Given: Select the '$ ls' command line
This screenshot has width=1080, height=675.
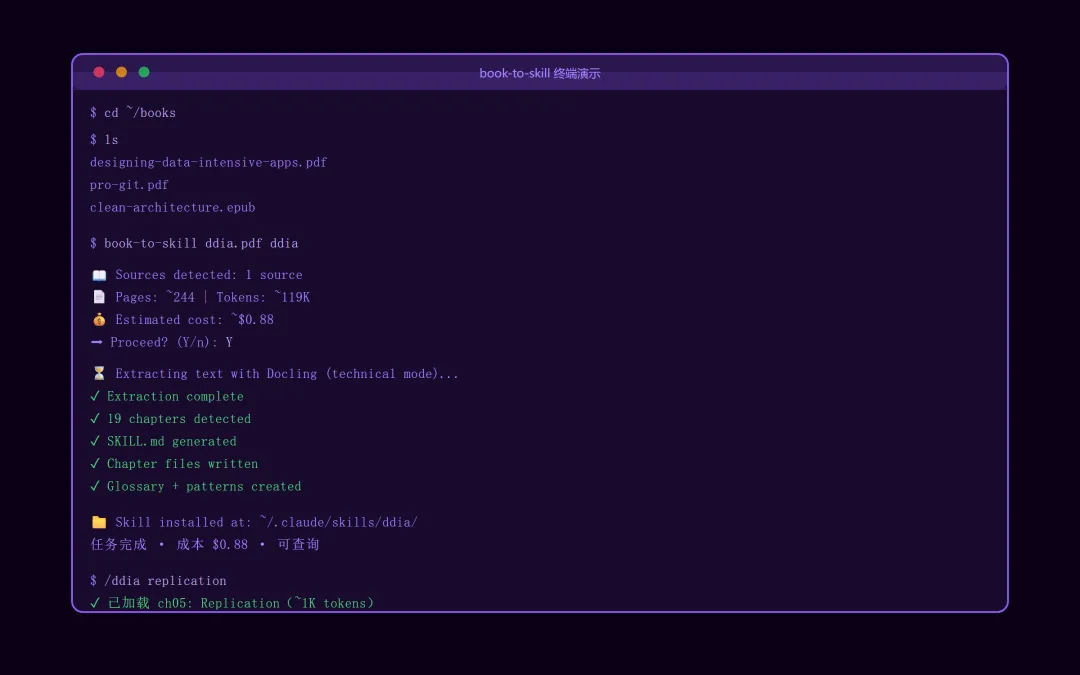Looking at the screenshot, I should coord(104,140).
